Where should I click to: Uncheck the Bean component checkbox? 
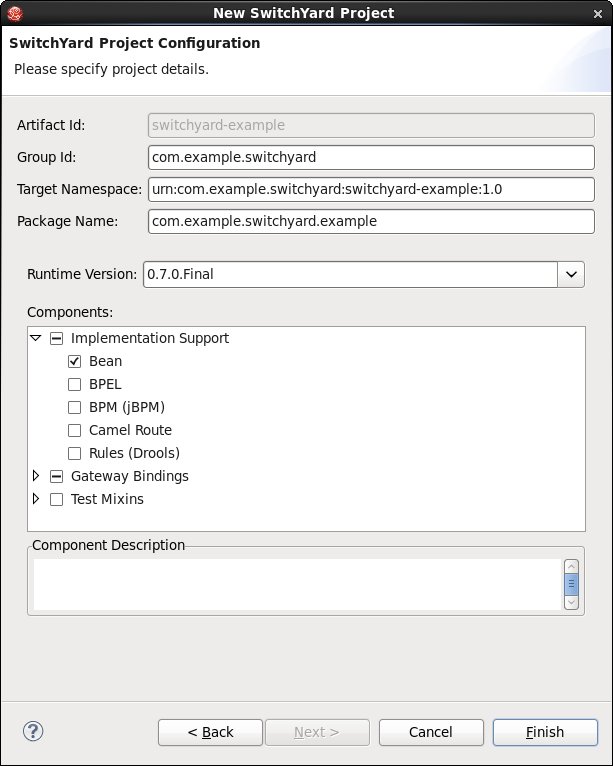pyautogui.click(x=74, y=362)
